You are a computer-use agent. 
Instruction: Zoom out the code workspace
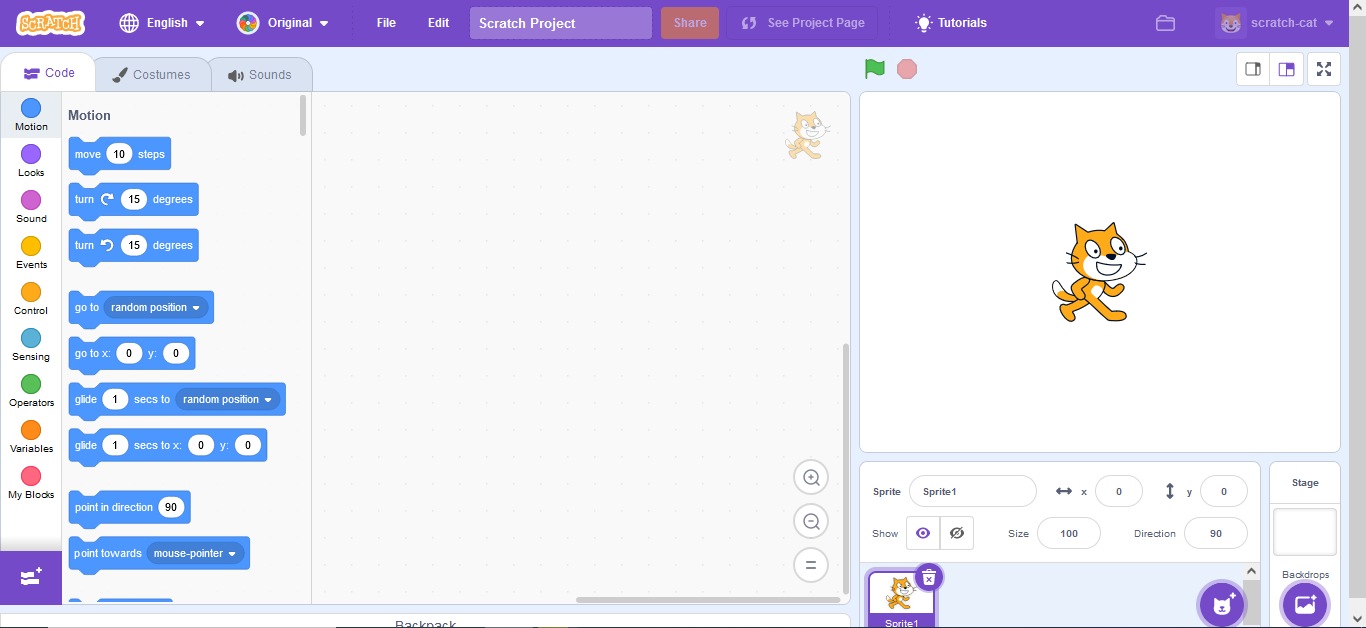pos(811,521)
